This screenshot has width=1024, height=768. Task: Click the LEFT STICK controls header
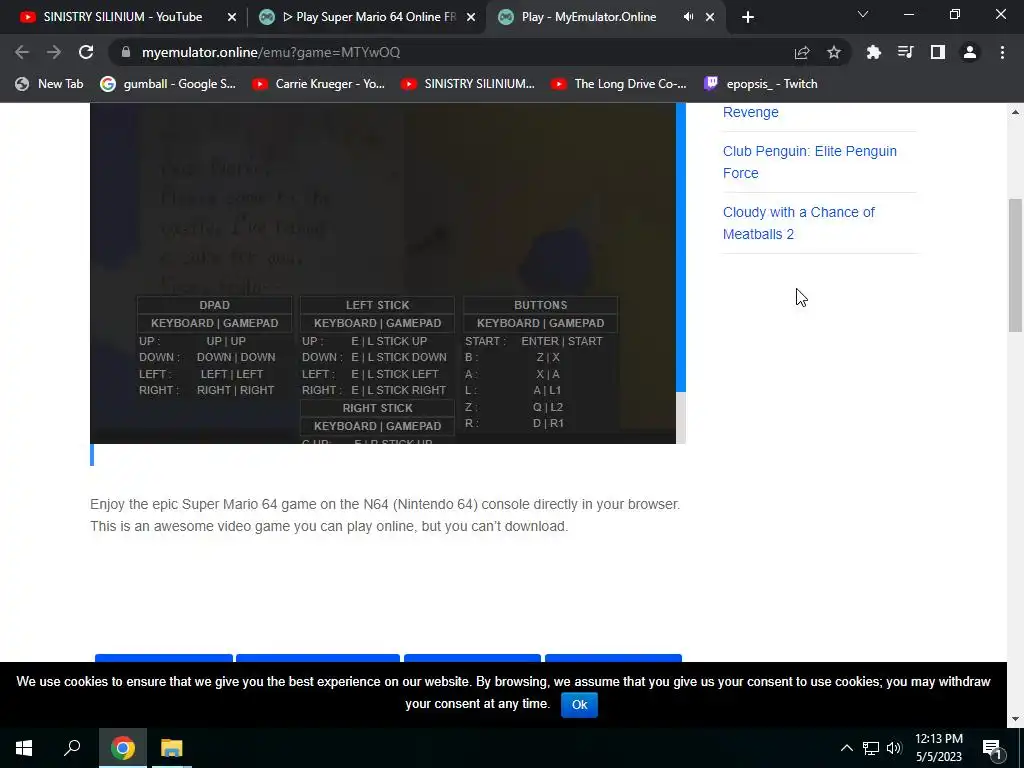pyautogui.click(x=377, y=305)
